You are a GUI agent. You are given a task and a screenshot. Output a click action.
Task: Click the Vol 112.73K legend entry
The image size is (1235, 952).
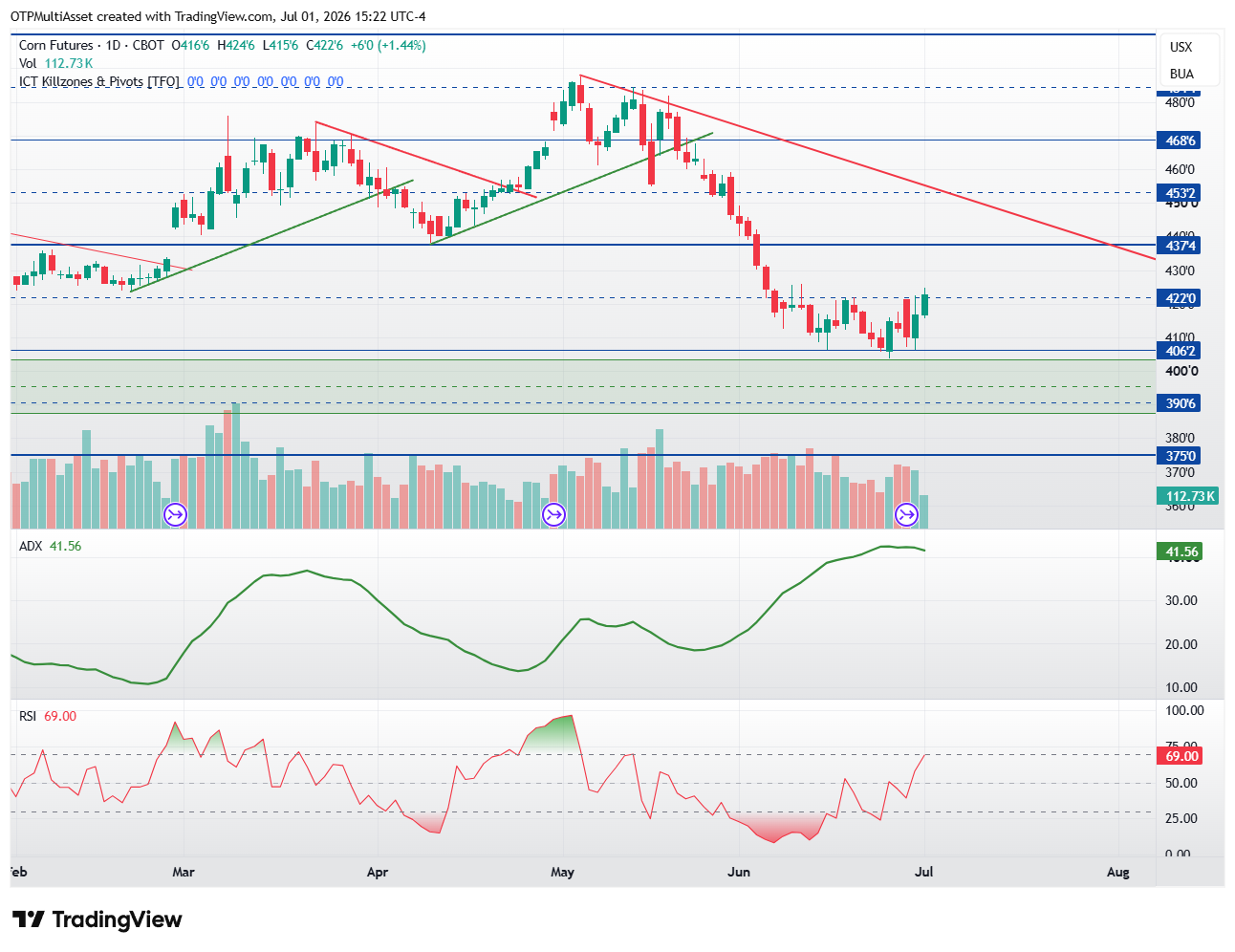(x=55, y=63)
